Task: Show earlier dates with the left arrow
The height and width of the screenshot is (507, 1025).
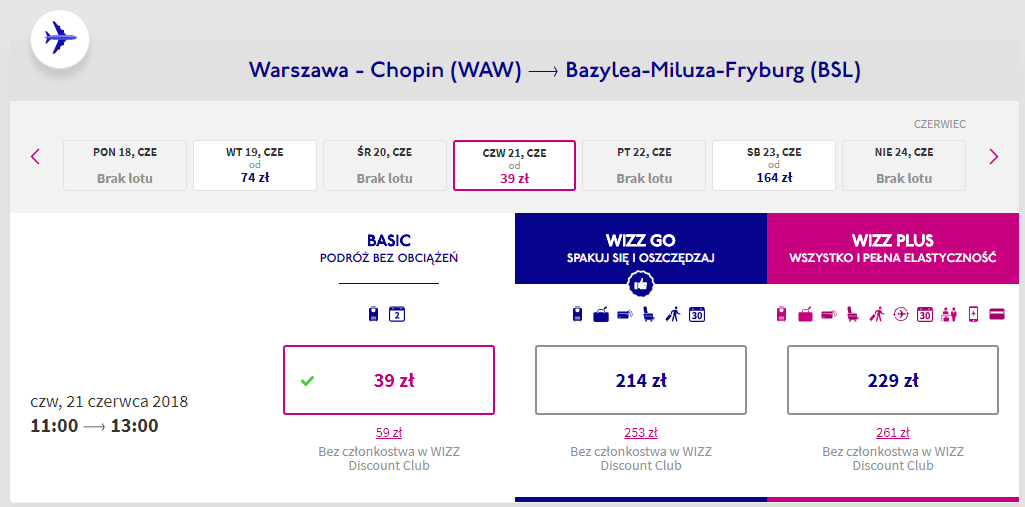Action: (x=36, y=156)
